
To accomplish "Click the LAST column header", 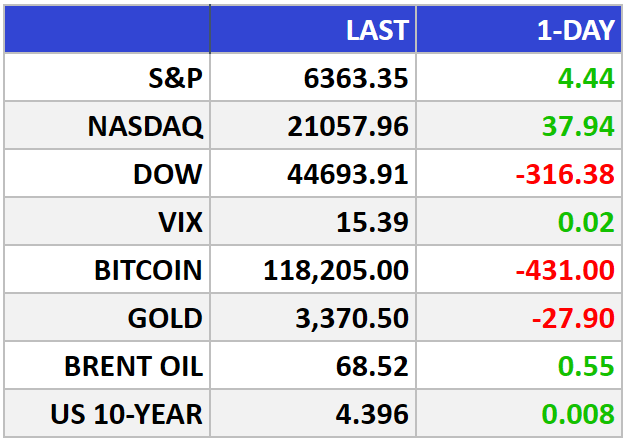I will pyautogui.click(x=377, y=30).
